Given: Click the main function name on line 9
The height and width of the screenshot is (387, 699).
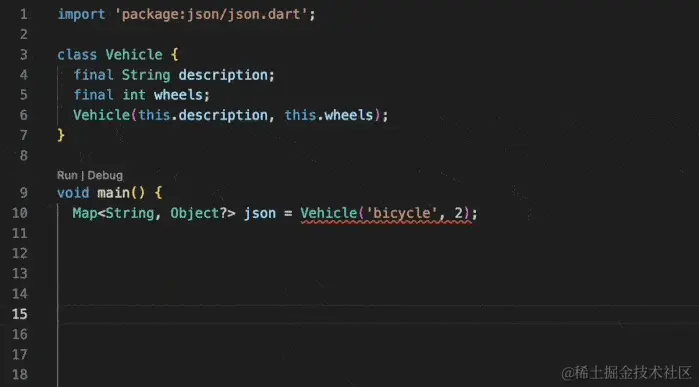Looking at the screenshot, I should [x=113, y=193].
